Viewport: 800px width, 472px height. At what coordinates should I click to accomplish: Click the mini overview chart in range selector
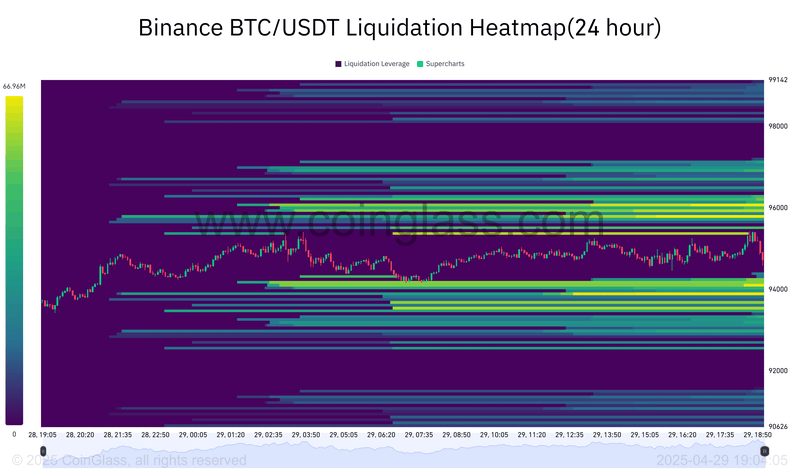pyautogui.click(x=404, y=454)
